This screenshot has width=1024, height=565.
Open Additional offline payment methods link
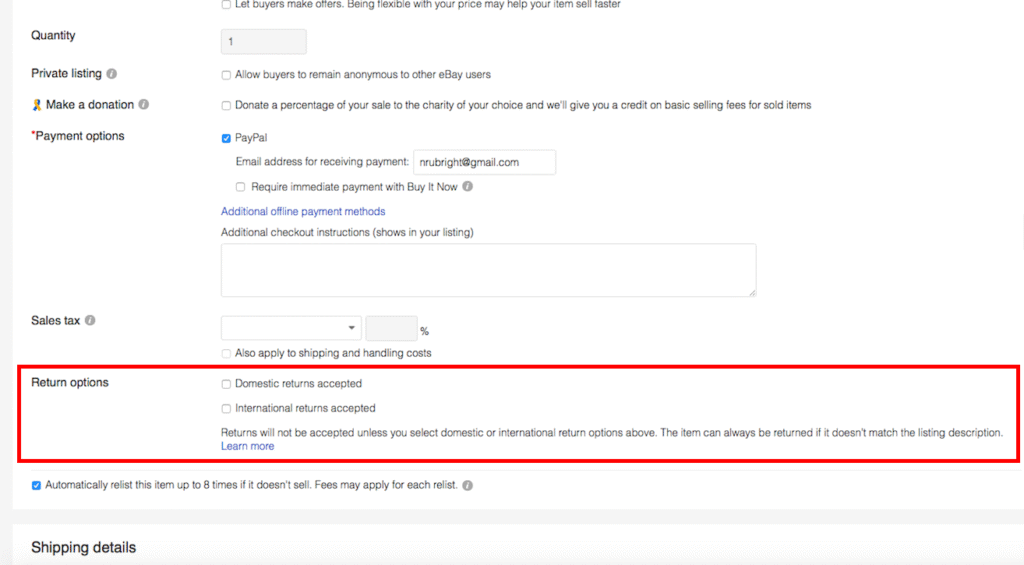303,212
